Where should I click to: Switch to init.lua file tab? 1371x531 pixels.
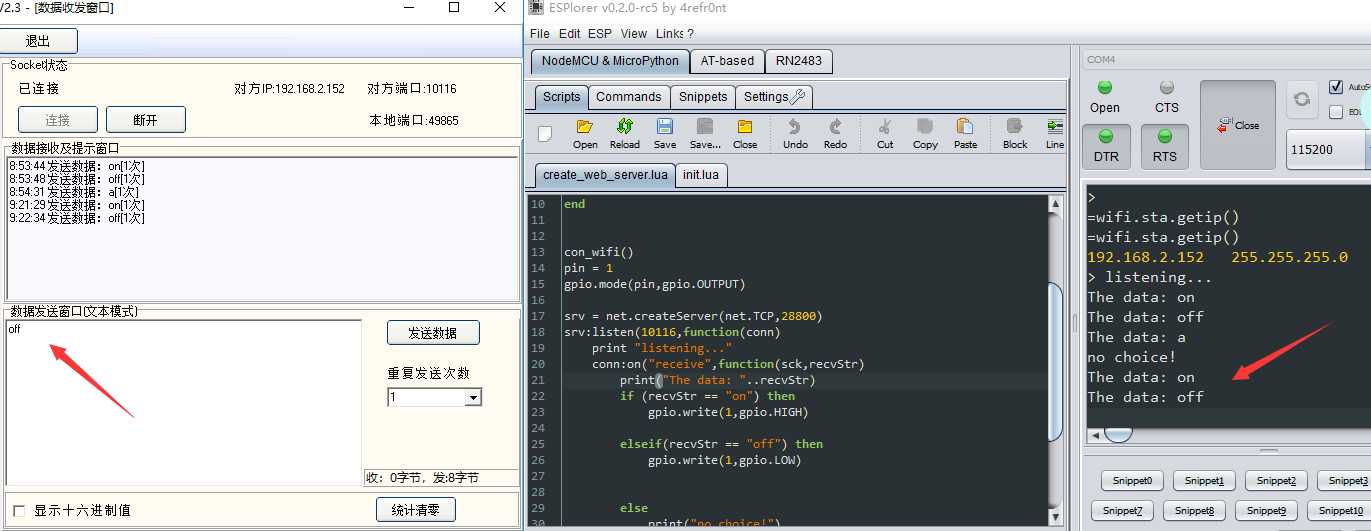(703, 174)
